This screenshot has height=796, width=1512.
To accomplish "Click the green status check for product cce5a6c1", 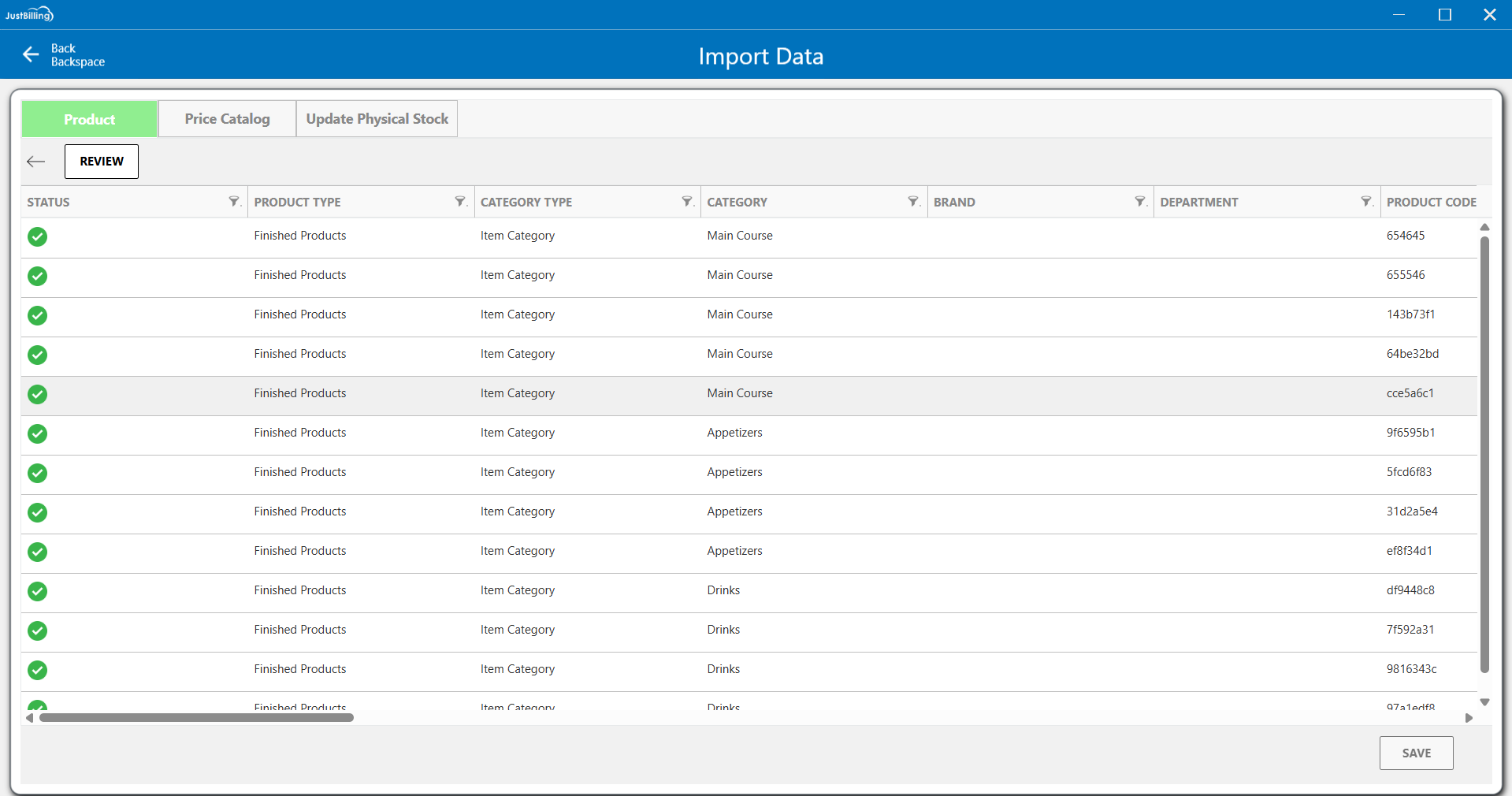I will [x=37, y=394].
